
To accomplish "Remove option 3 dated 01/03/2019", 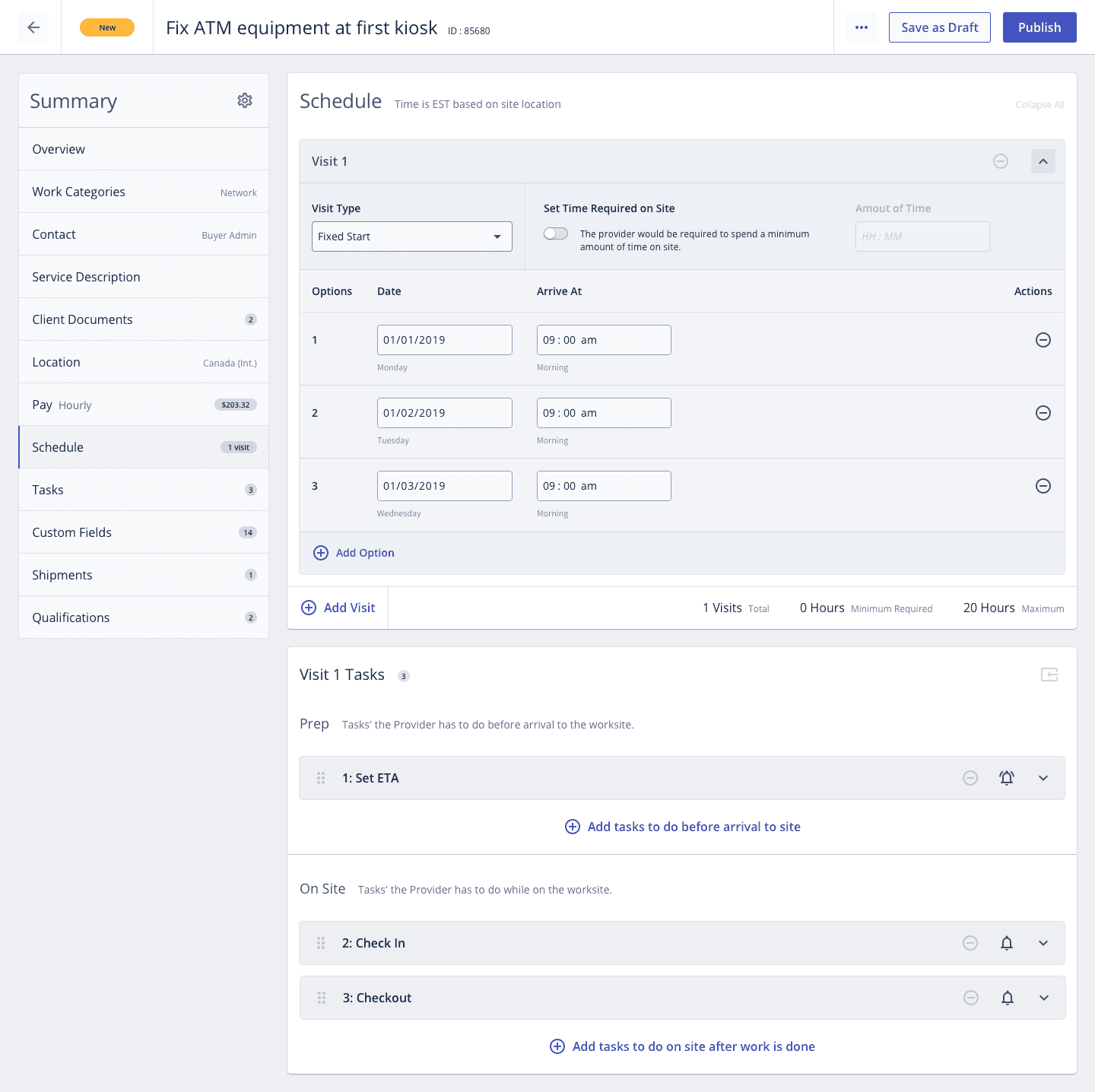I will pos(1043,486).
